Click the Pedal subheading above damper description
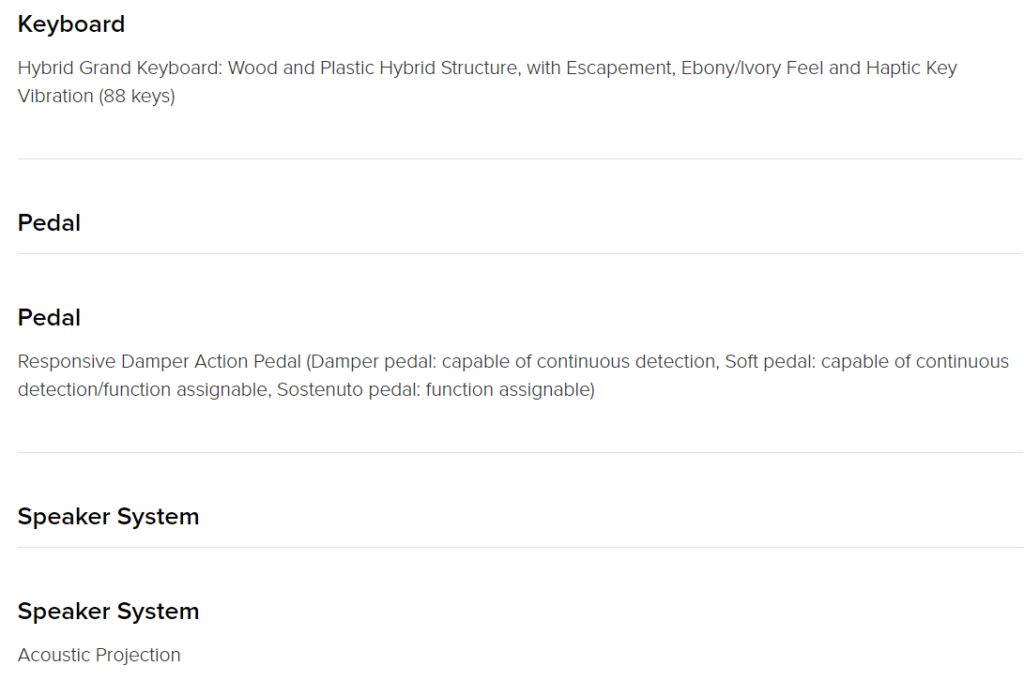Screen dimensions: 1024x696 pos(49,317)
